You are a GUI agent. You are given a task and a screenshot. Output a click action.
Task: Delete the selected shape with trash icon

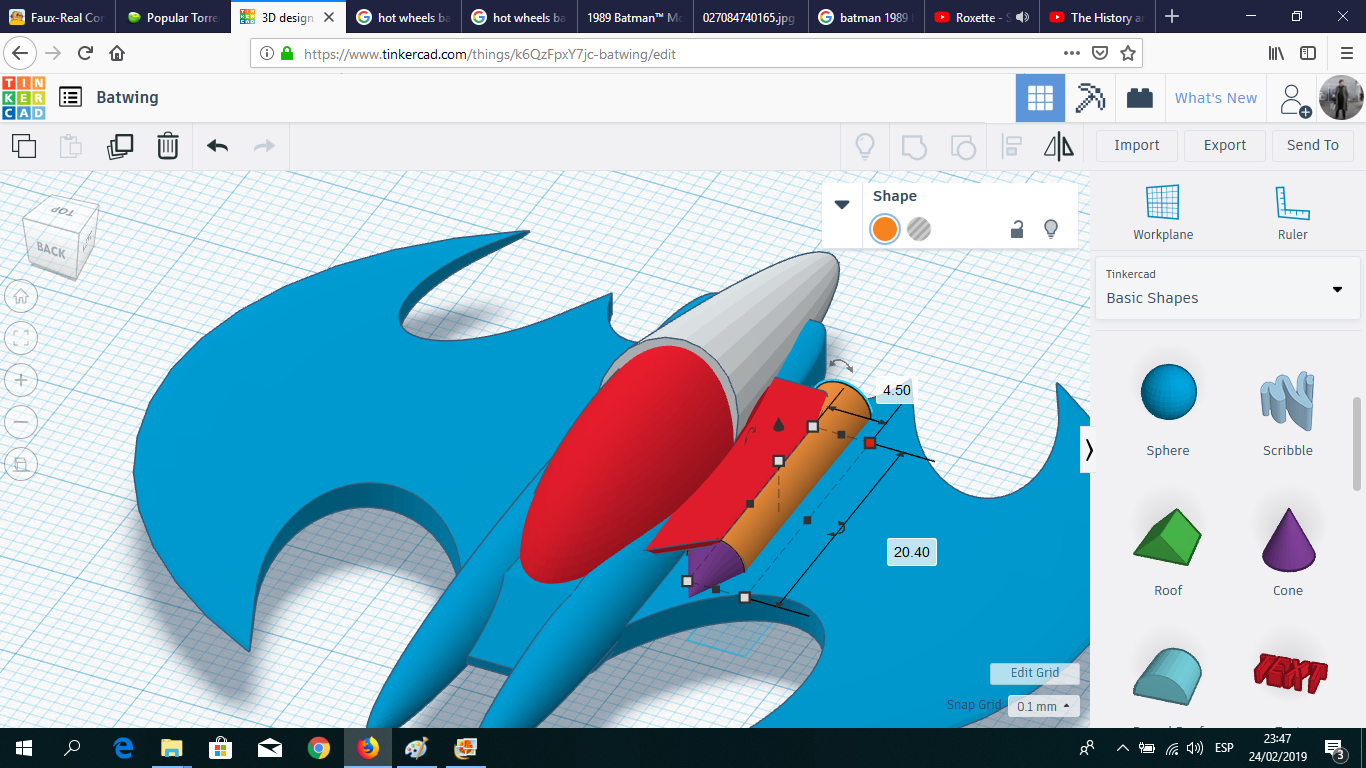(168, 146)
